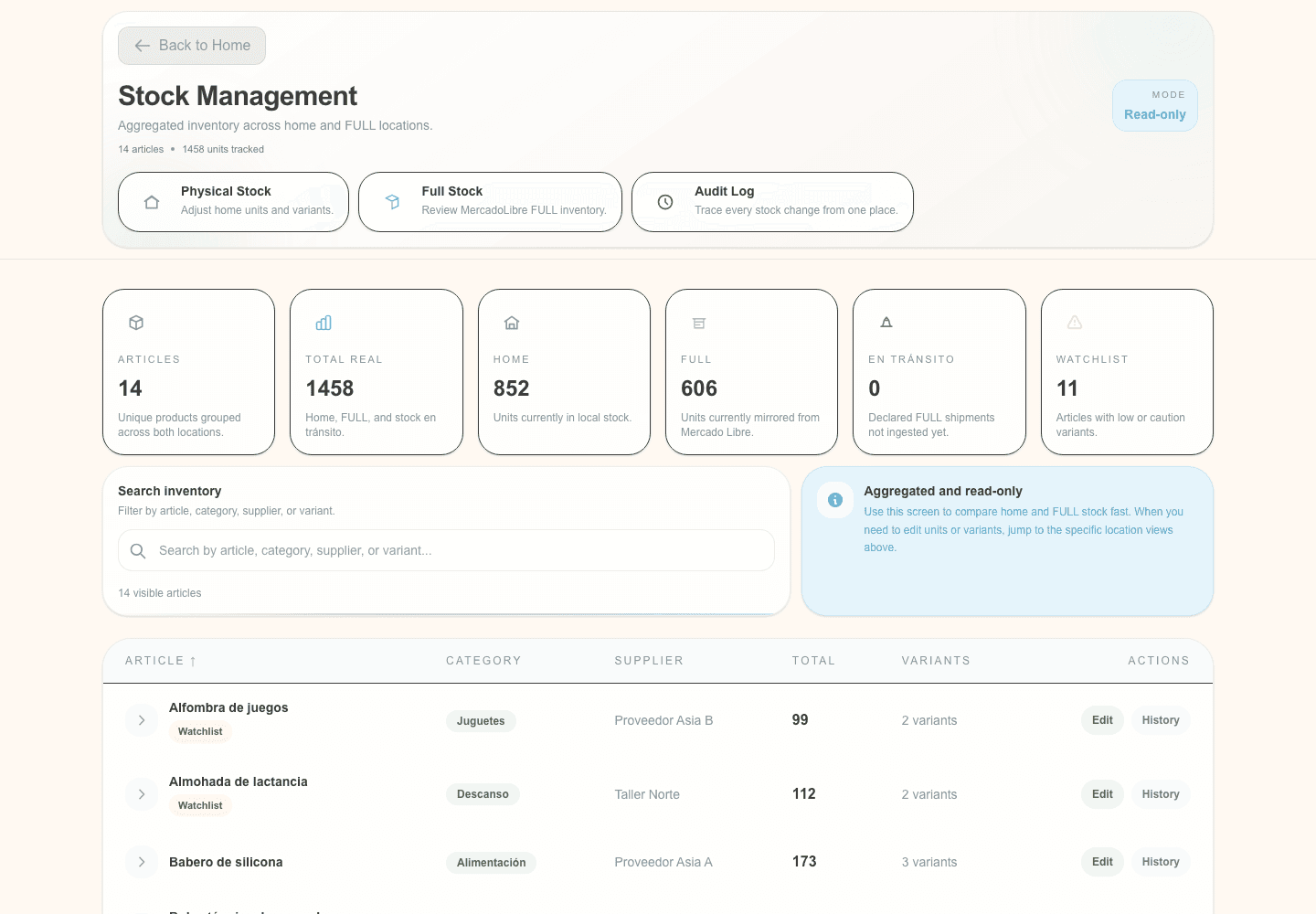This screenshot has height=914, width=1316.
Task: Click the Supplier column header
Action: click(x=649, y=661)
